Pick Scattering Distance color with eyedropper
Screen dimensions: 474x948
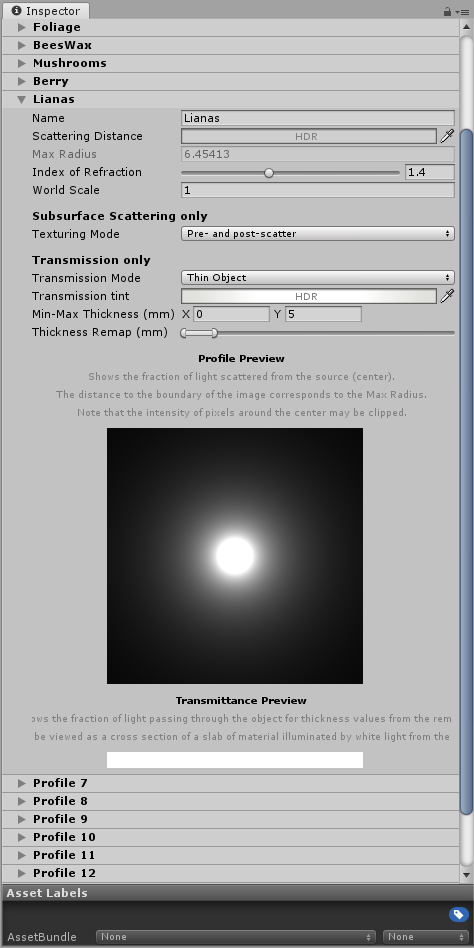(447, 136)
